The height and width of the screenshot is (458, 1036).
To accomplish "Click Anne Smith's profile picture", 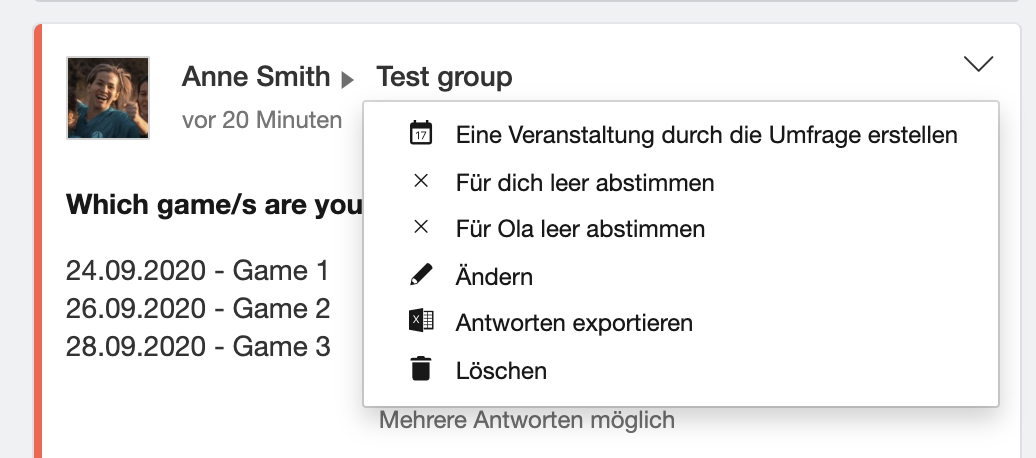I will (x=108, y=98).
